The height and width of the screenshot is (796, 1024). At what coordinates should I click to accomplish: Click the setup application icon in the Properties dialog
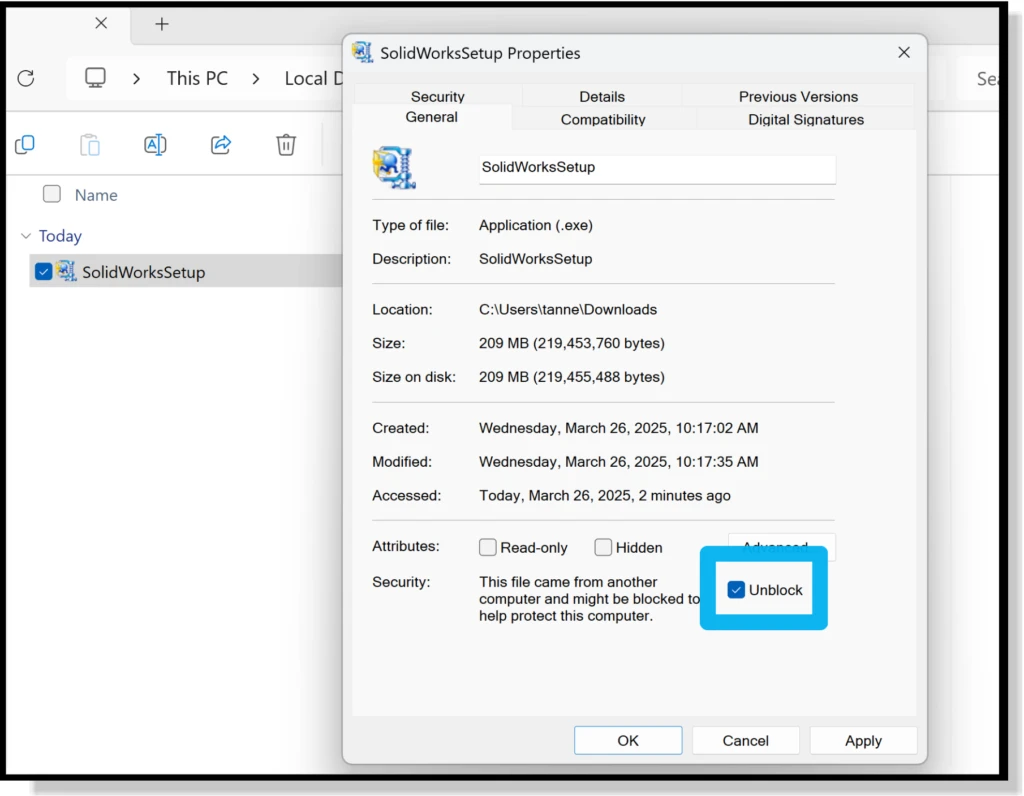point(394,167)
